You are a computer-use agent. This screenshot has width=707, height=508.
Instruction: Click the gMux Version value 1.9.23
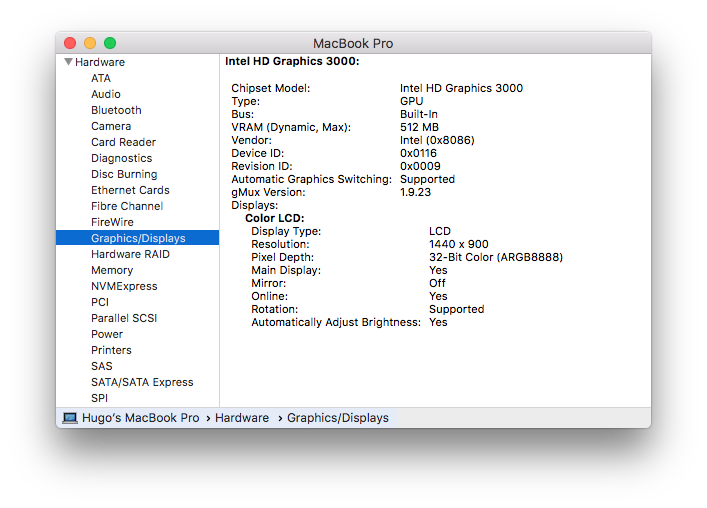[415, 192]
